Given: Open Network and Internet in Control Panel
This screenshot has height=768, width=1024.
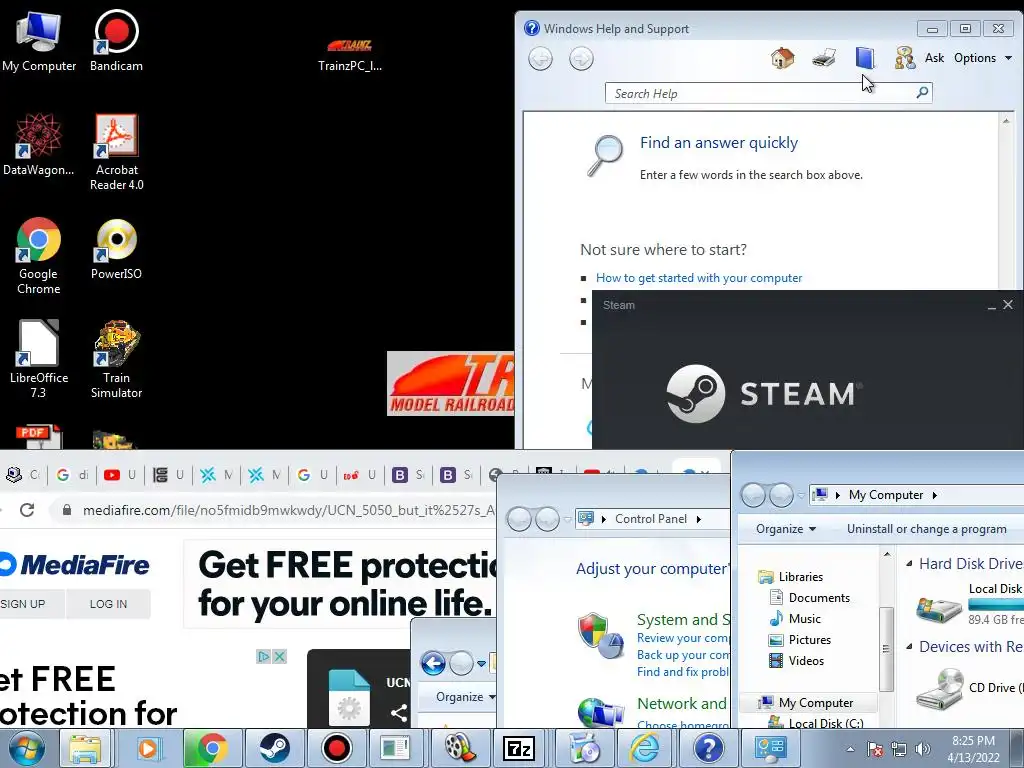Looking at the screenshot, I should (x=683, y=703).
